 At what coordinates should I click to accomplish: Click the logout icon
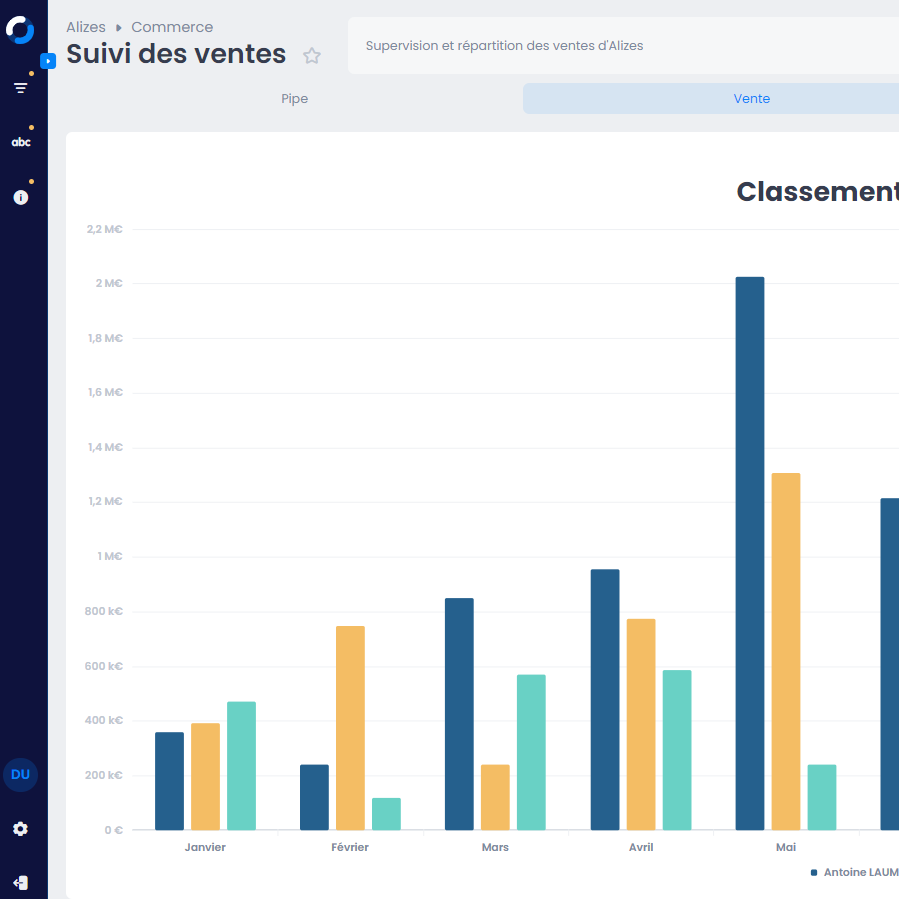coord(20,883)
